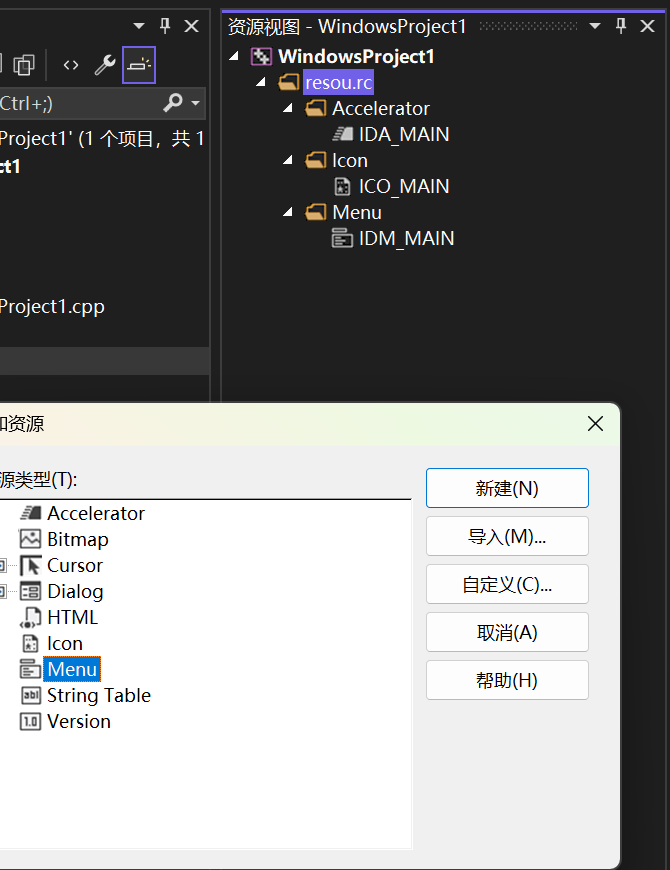This screenshot has width=670, height=870.
Task: Select the ICO_MAIN icon resource
Action: pos(403,186)
